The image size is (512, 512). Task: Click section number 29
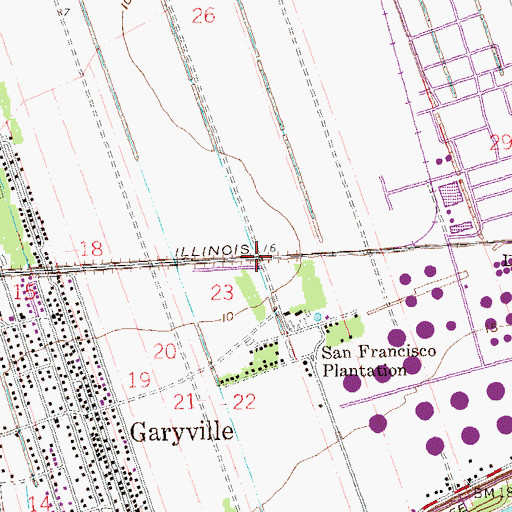pyautogui.click(x=501, y=142)
